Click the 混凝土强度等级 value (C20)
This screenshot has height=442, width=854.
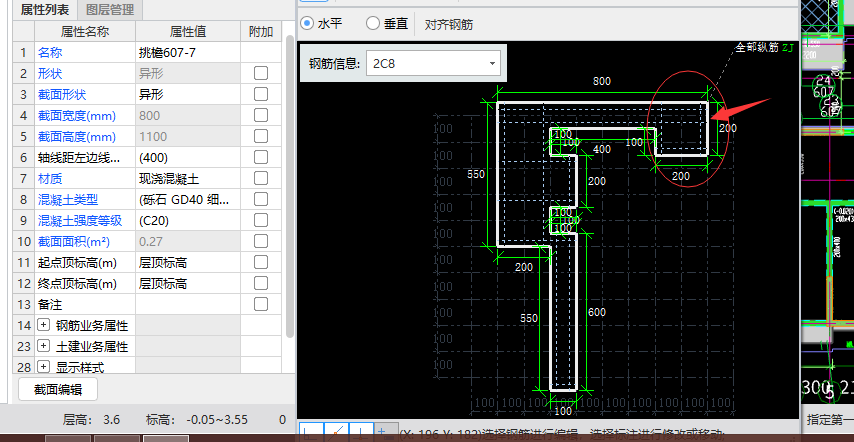point(188,220)
